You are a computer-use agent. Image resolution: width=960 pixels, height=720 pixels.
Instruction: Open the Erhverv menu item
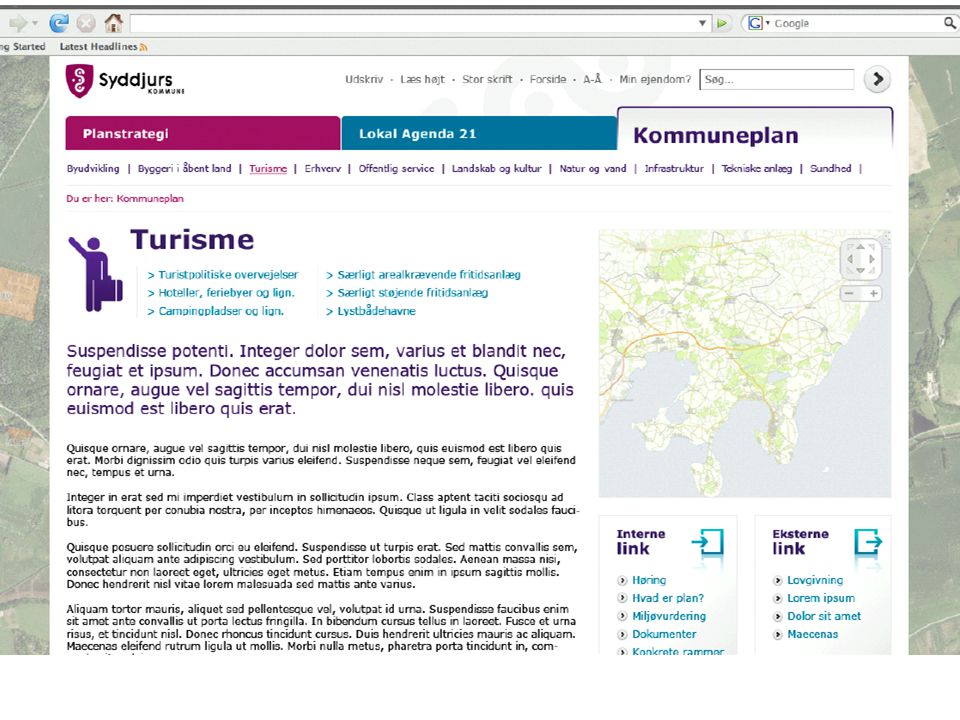323,168
